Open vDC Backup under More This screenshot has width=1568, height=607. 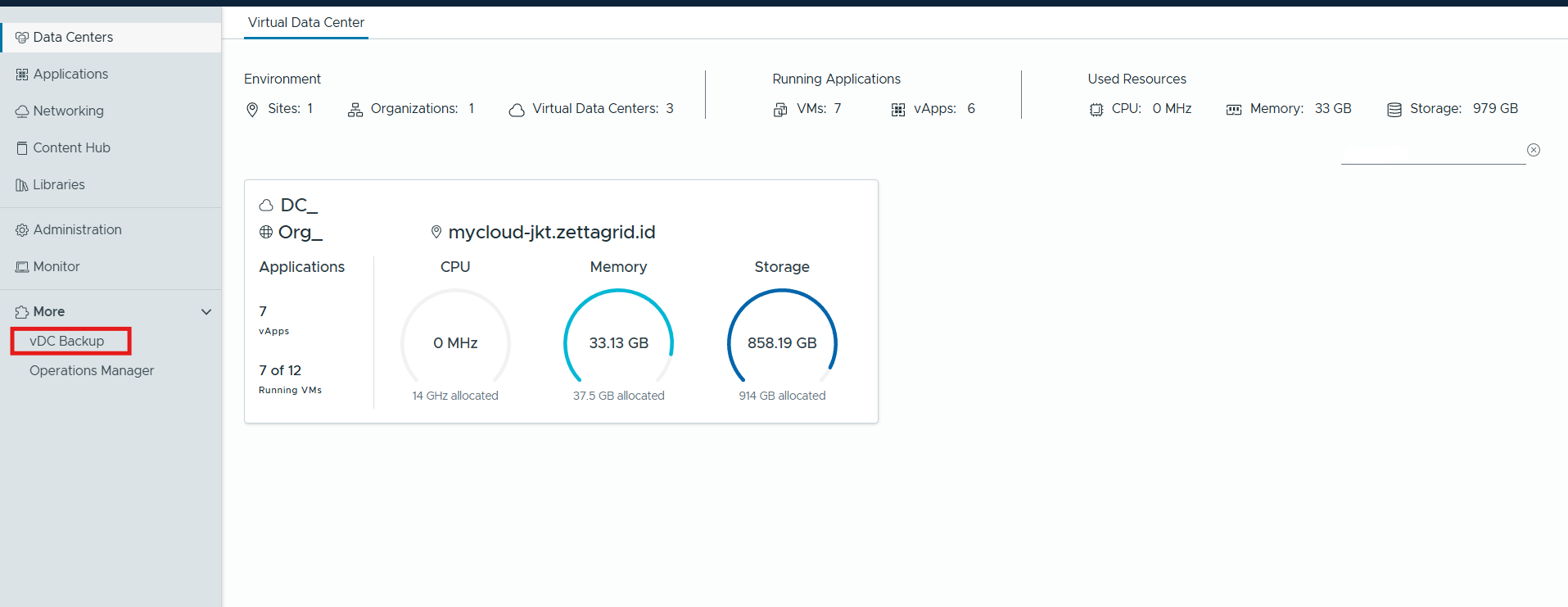tap(67, 342)
